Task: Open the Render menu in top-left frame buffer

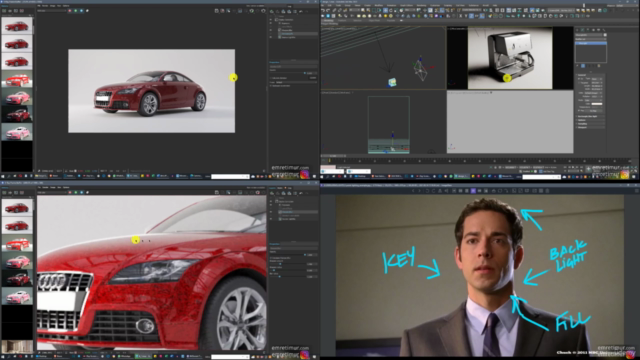Action: tap(45, 6)
